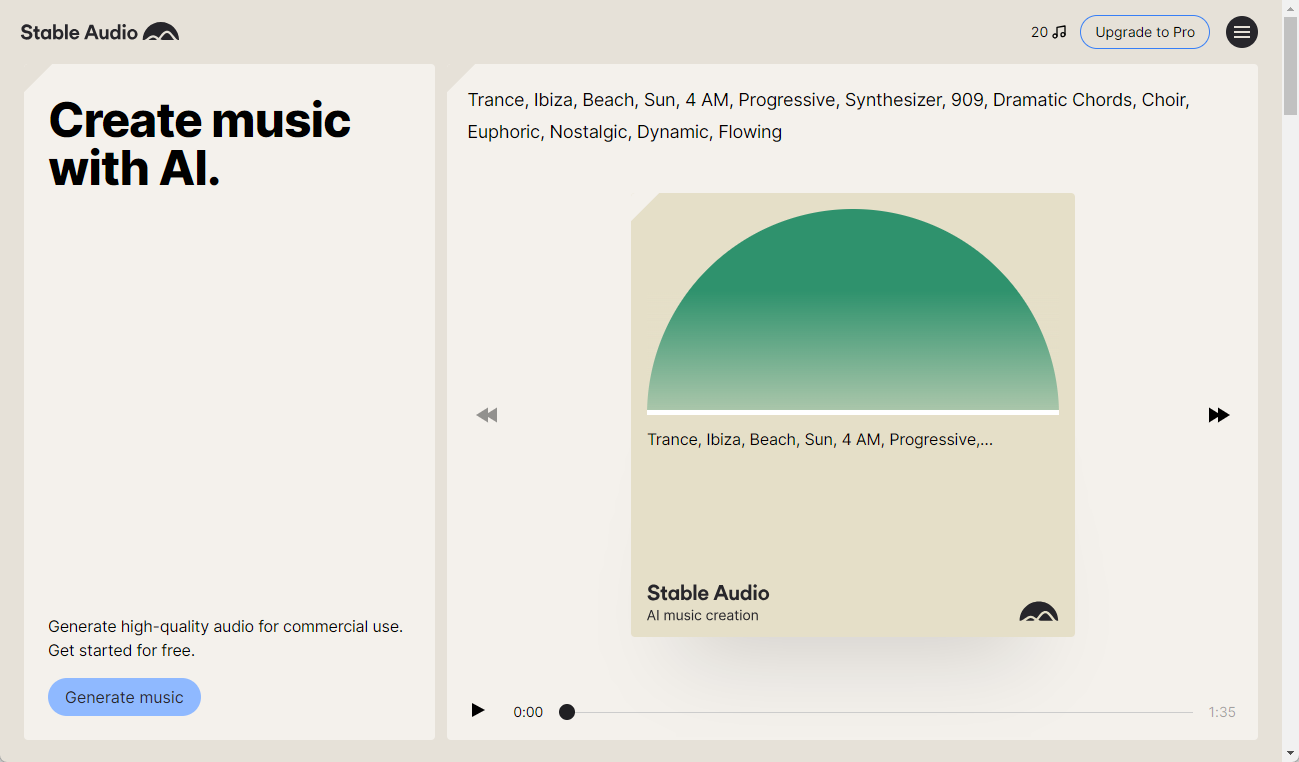This screenshot has width=1299, height=762.
Task: Select the "Trance" prompt tag
Action: [x=496, y=100]
